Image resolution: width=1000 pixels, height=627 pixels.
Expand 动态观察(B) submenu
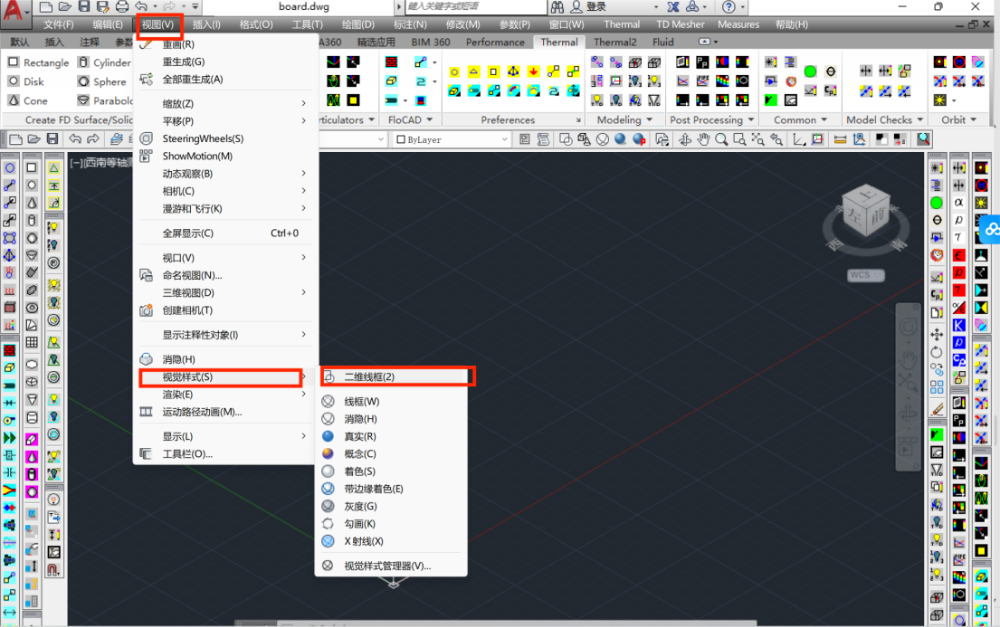(x=225, y=173)
